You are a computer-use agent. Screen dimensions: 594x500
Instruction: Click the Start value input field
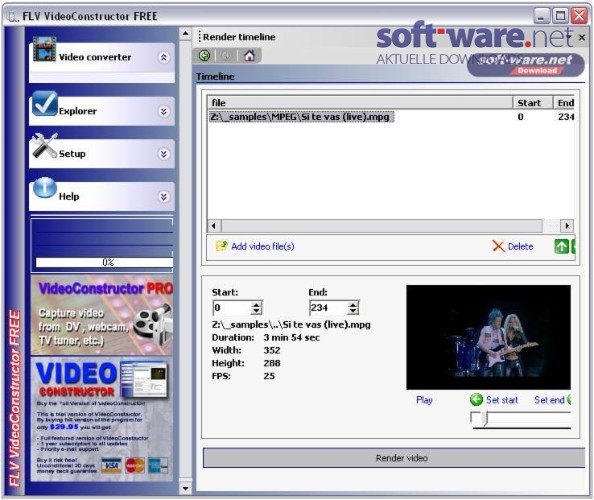pyautogui.click(x=232, y=308)
